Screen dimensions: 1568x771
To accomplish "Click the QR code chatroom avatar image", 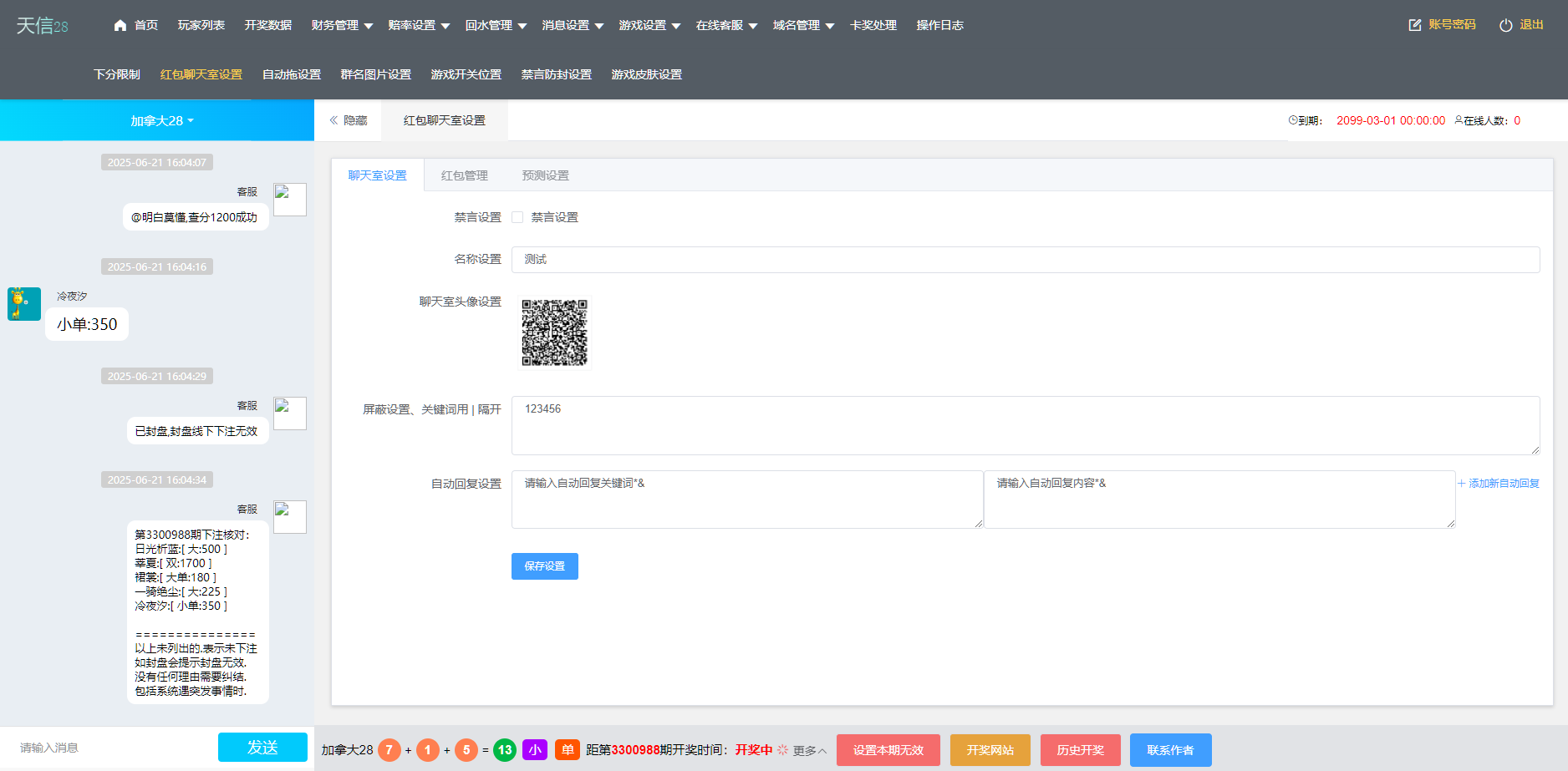I will (555, 333).
